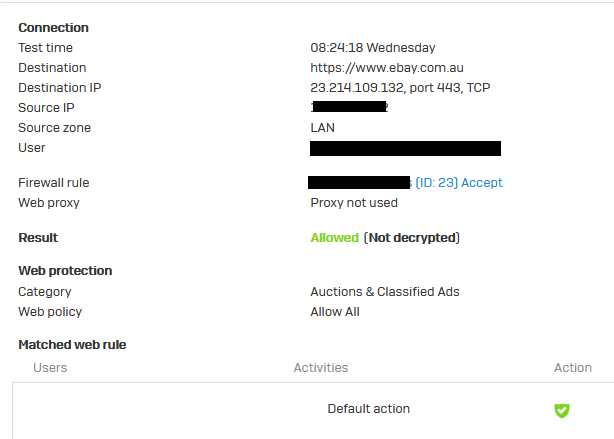
Task: Click the destination URL www.ebay.com.au
Action: 387,67
